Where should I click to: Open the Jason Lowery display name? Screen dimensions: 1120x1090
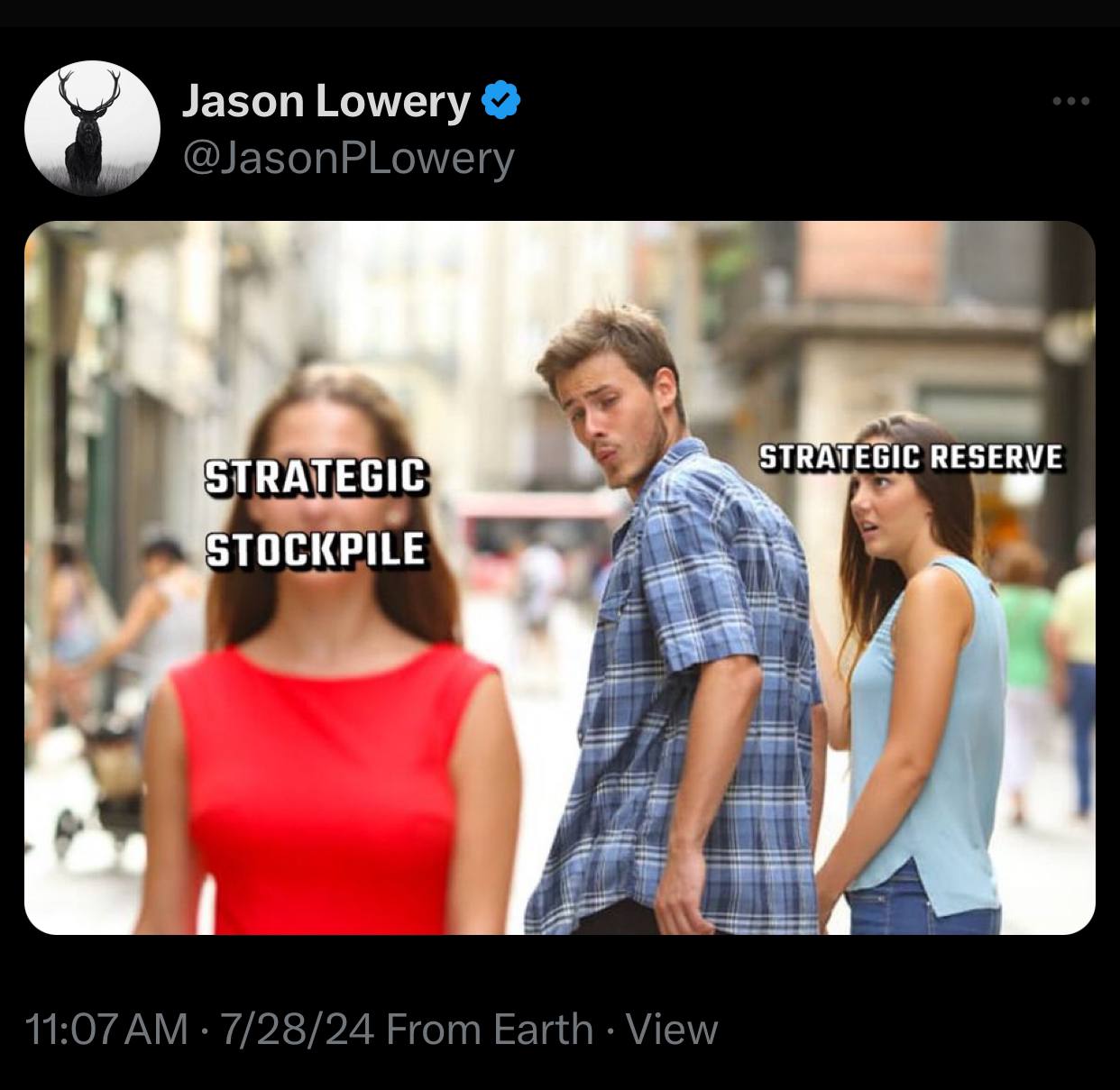(x=326, y=101)
